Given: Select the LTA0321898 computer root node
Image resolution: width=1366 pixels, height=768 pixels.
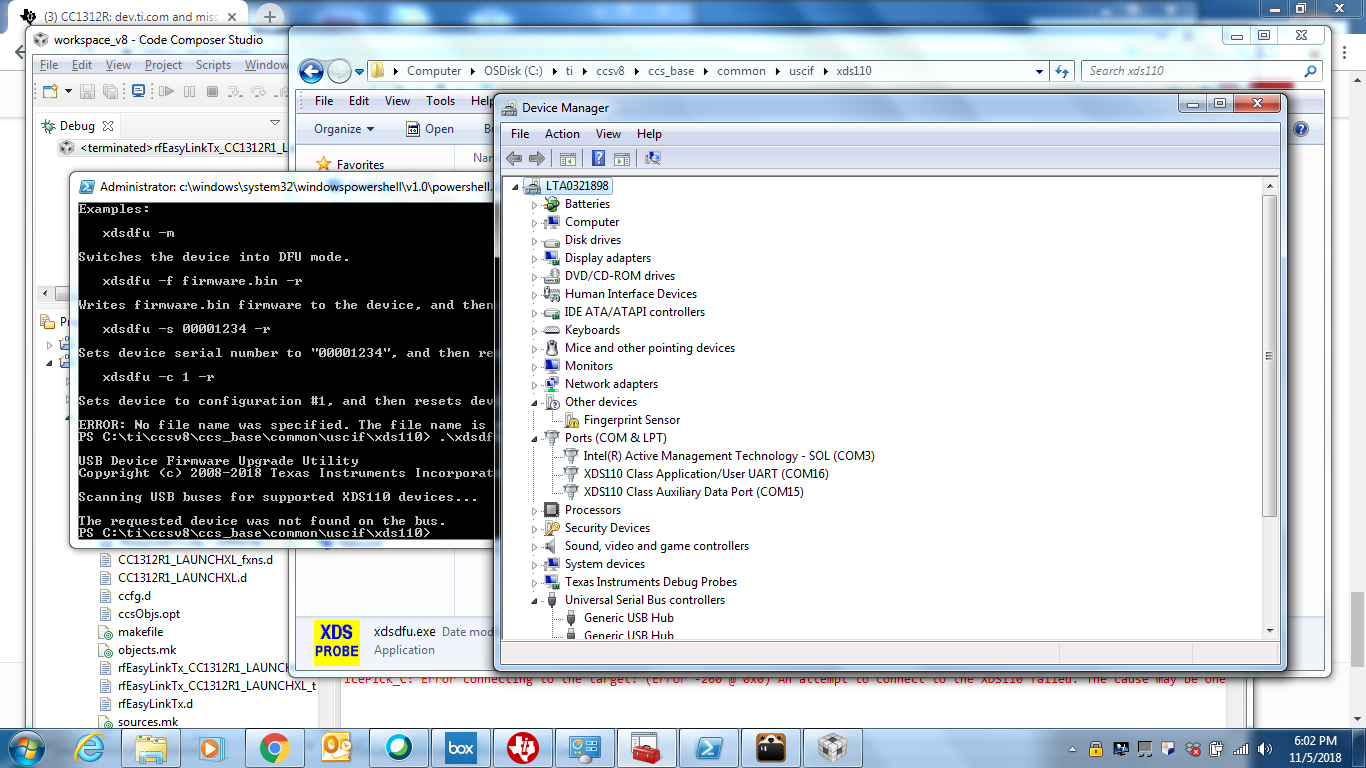Looking at the screenshot, I should [577, 187].
